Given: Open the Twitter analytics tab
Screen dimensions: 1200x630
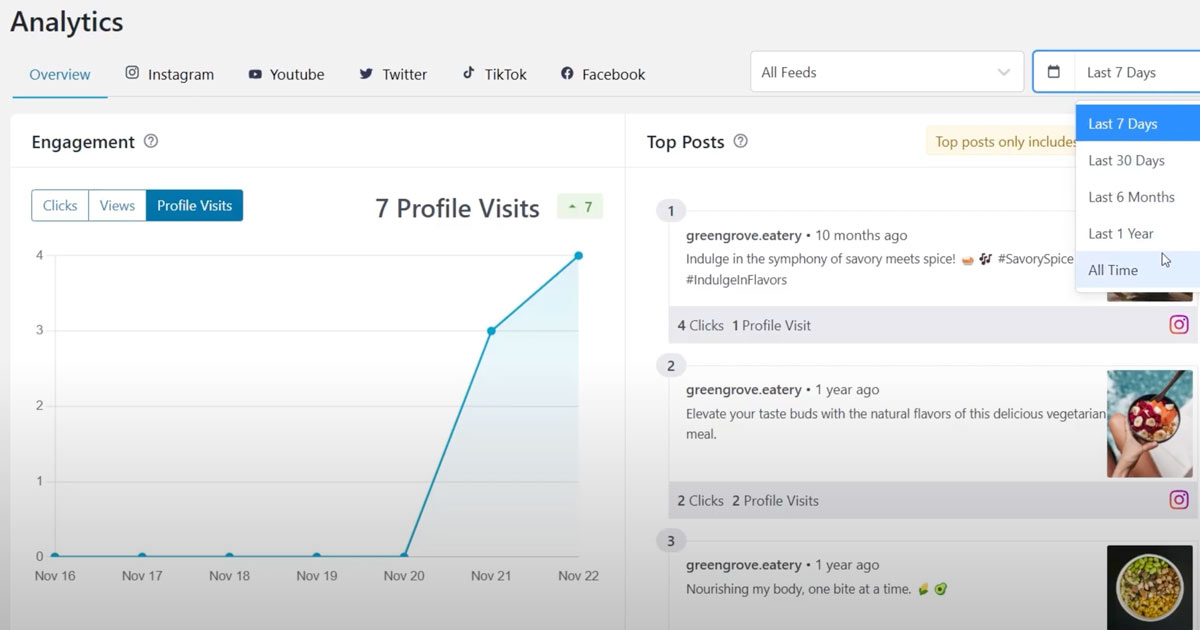Looking at the screenshot, I should tap(393, 74).
